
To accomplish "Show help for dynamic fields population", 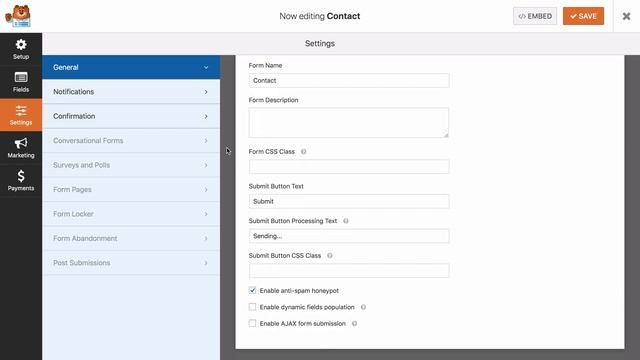I will 363,307.
